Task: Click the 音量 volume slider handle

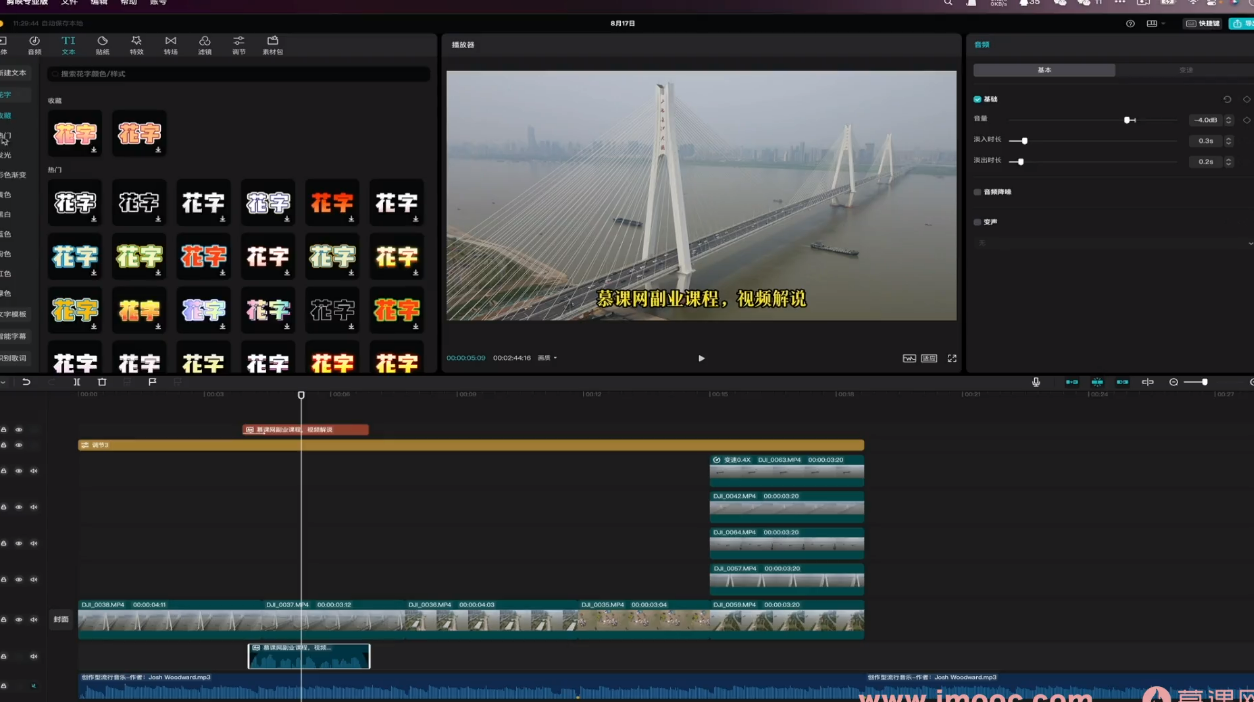Action: [x=1127, y=120]
